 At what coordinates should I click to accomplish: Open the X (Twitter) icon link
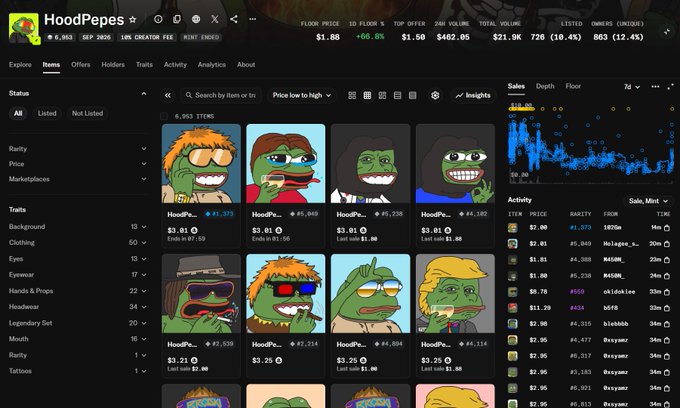(215, 19)
